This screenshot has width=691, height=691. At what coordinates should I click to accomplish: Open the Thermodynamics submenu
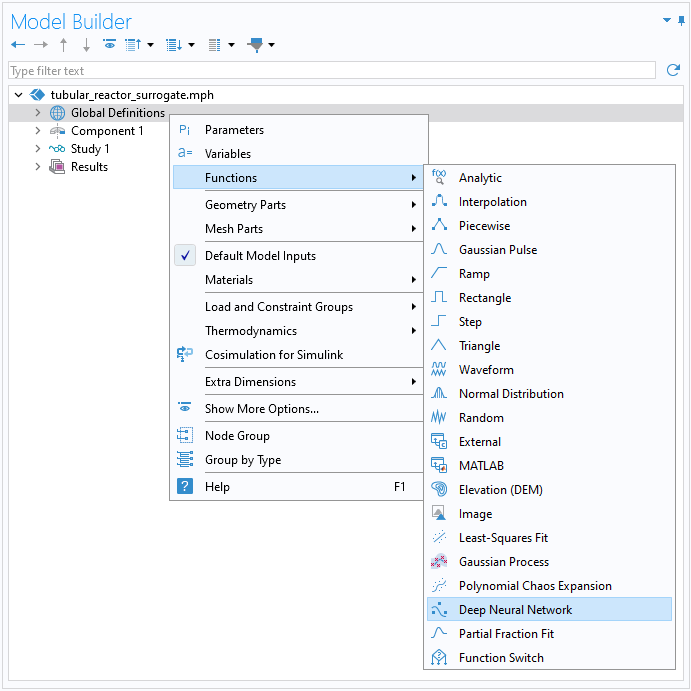coord(298,331)
